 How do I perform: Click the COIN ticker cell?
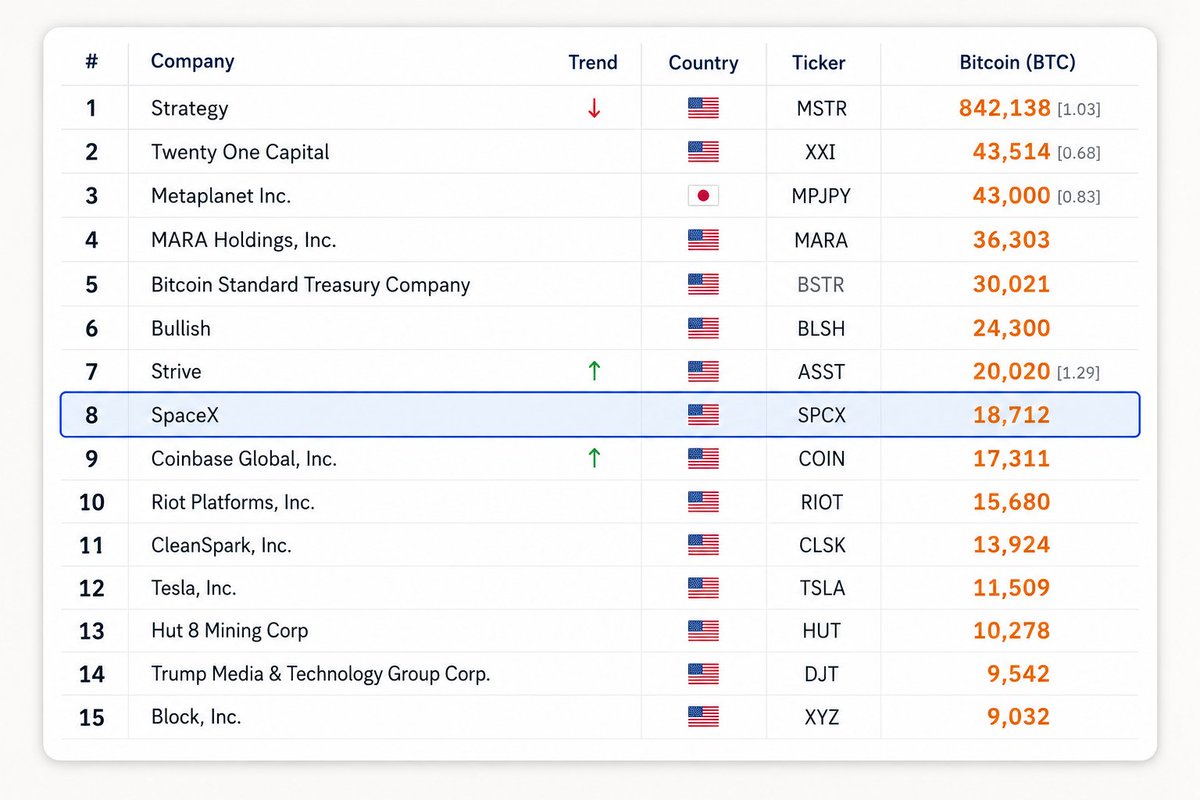coord(820,459)
